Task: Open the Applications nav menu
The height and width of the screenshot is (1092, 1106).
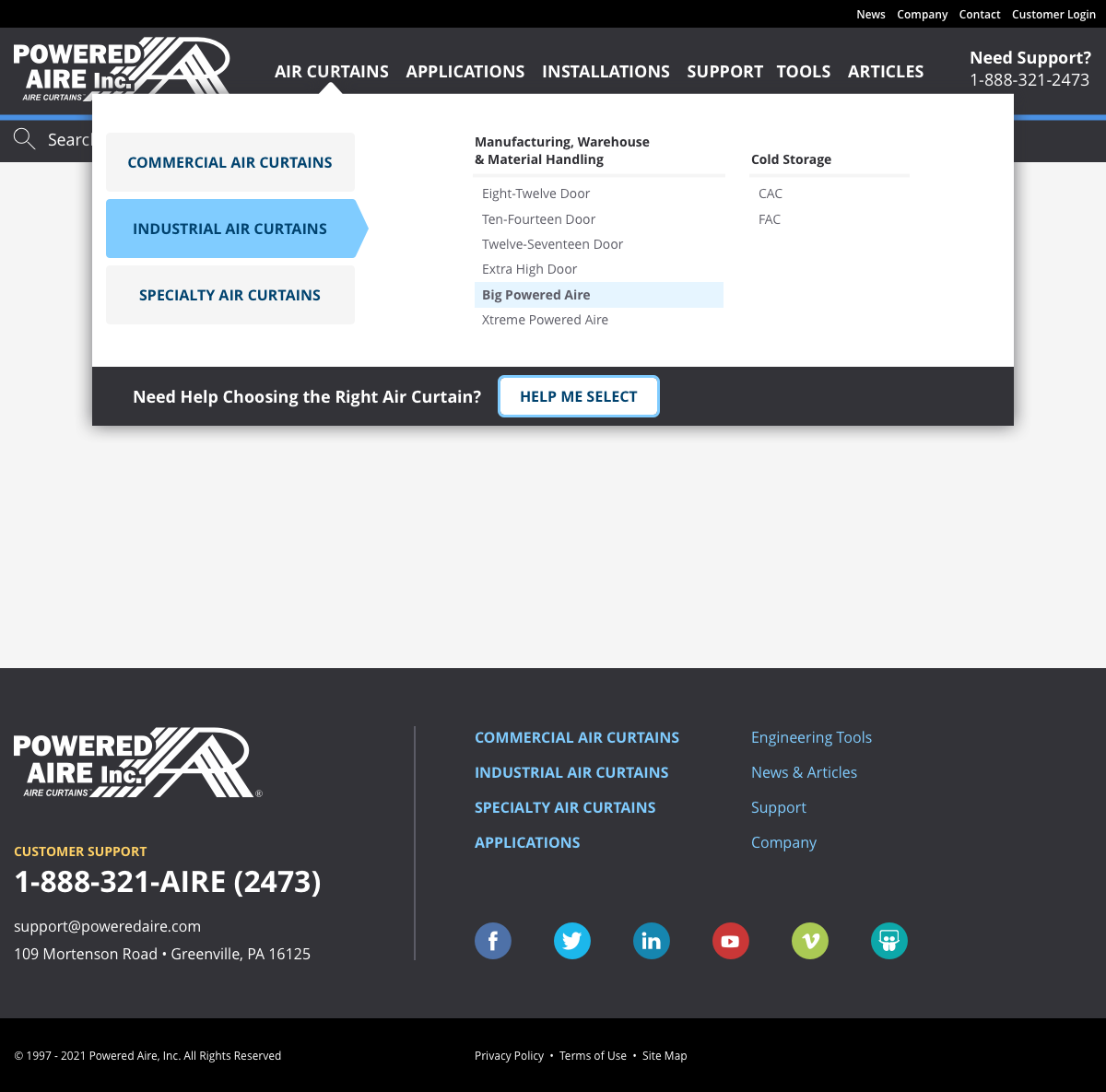Action: click(465, 71)
